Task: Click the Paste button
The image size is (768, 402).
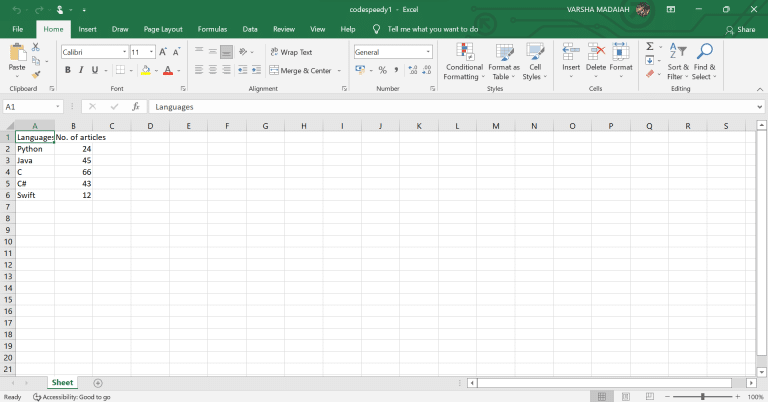Action: 16,60
